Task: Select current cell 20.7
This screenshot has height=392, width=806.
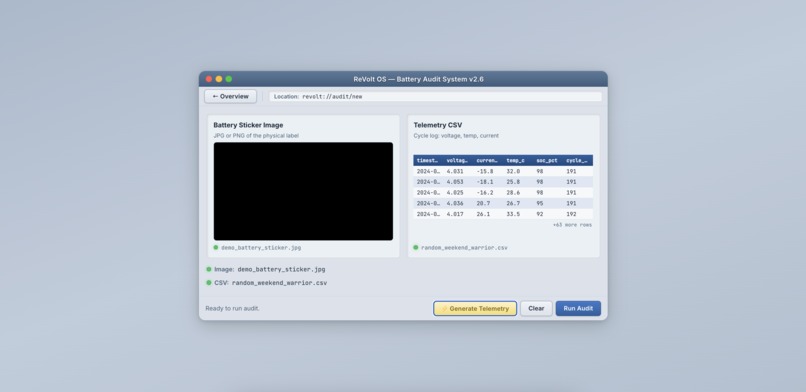Action: (483, 203)
